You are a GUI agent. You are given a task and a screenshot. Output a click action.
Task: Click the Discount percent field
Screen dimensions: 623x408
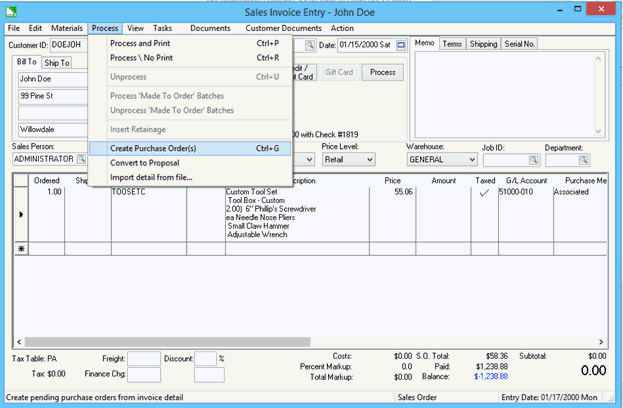click(205, 359)
